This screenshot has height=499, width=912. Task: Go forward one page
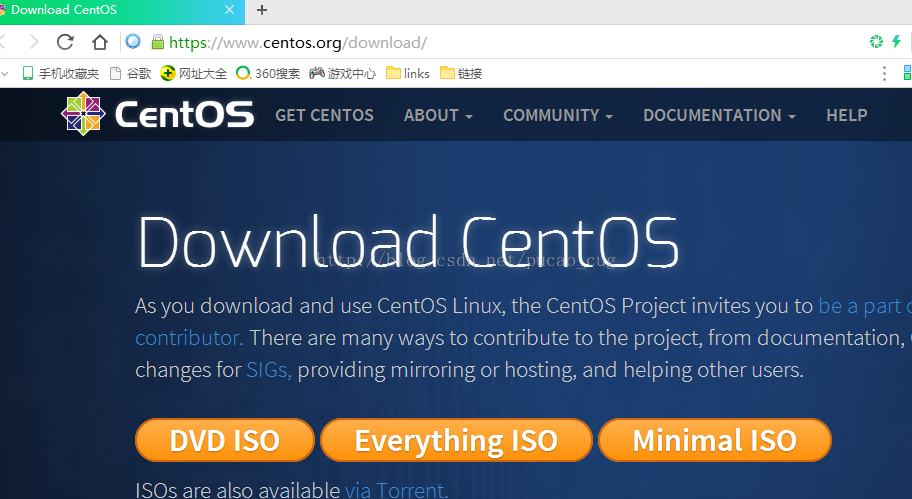click(x=34, y=42)
